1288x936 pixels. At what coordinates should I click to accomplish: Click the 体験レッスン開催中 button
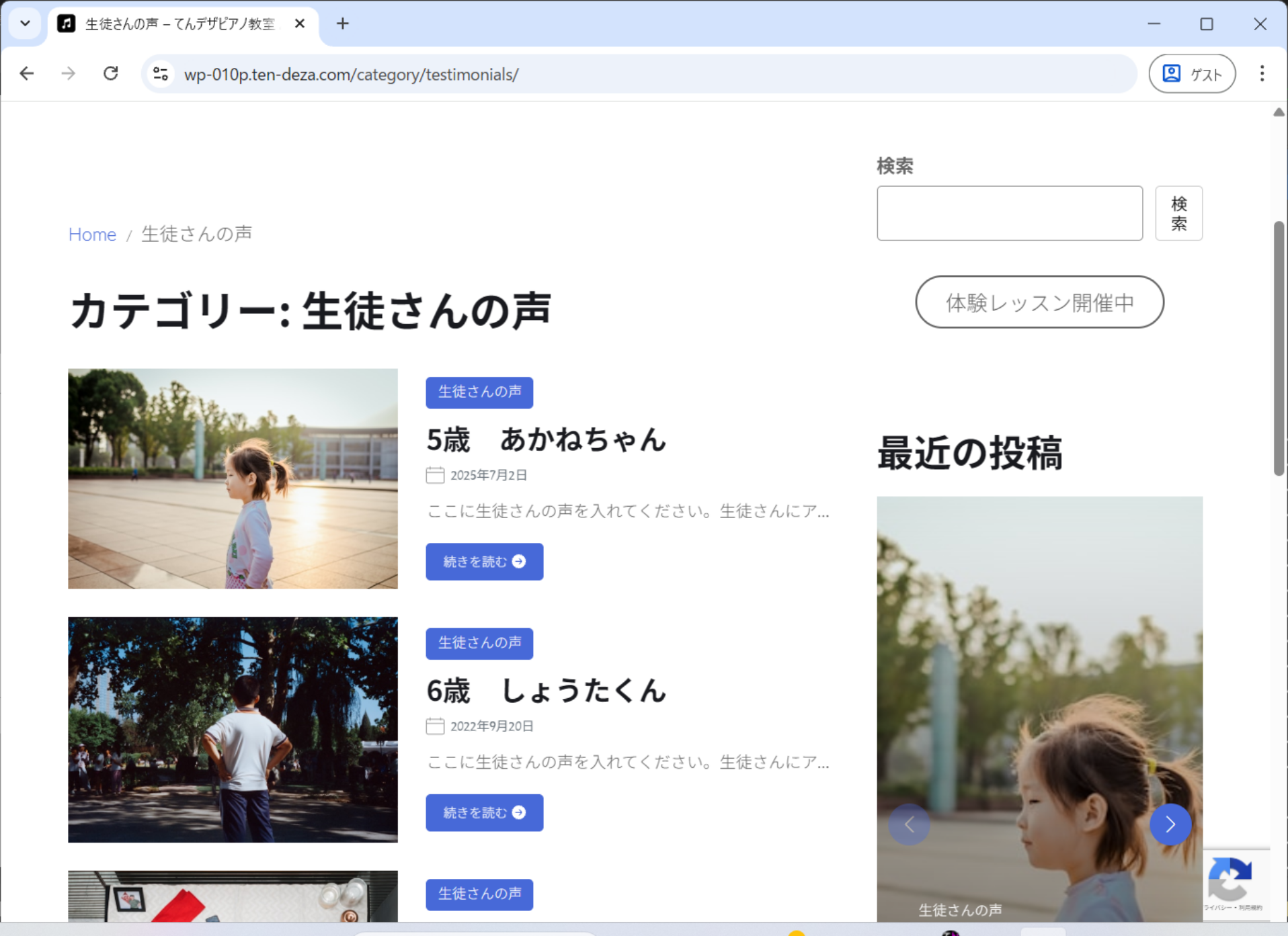1039,302
